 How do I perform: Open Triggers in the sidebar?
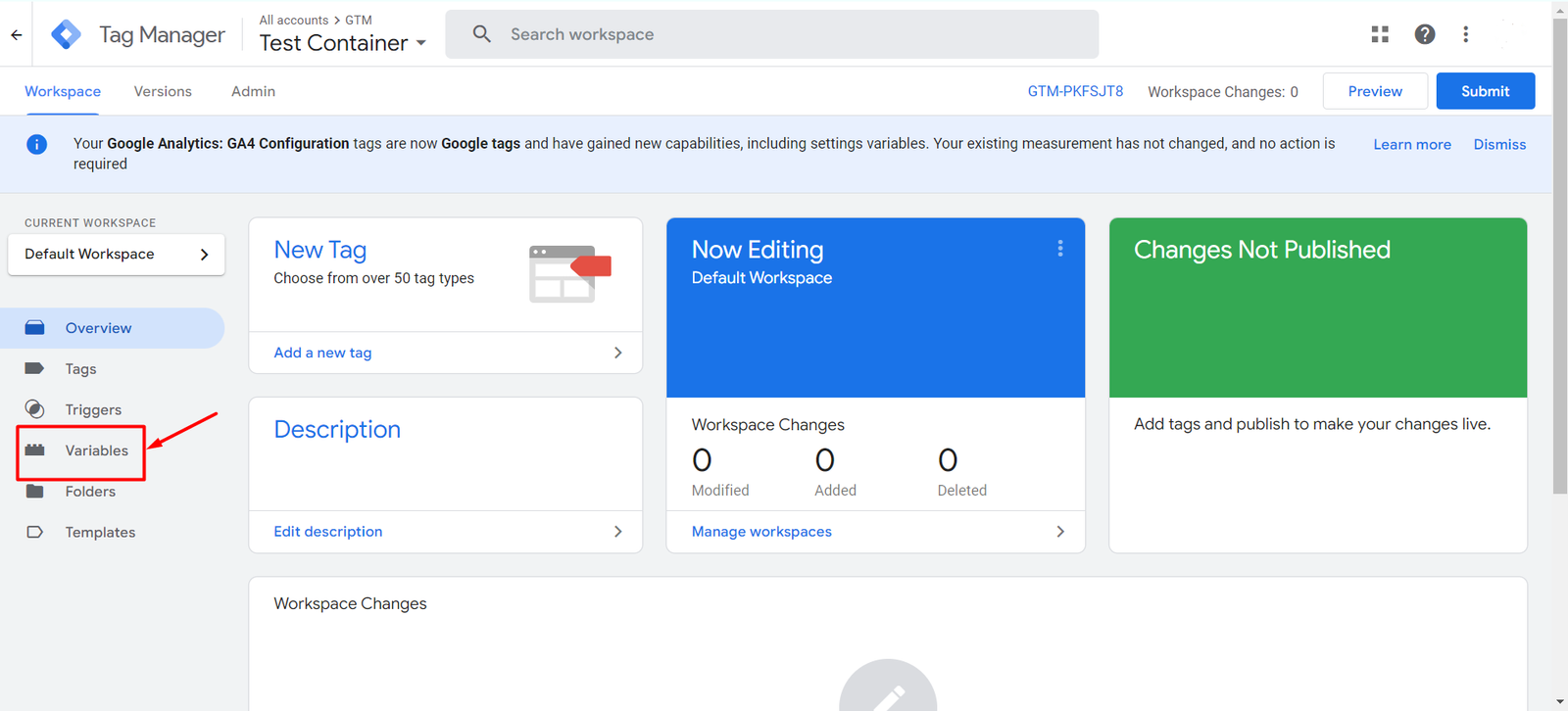[x=93, y=409]
